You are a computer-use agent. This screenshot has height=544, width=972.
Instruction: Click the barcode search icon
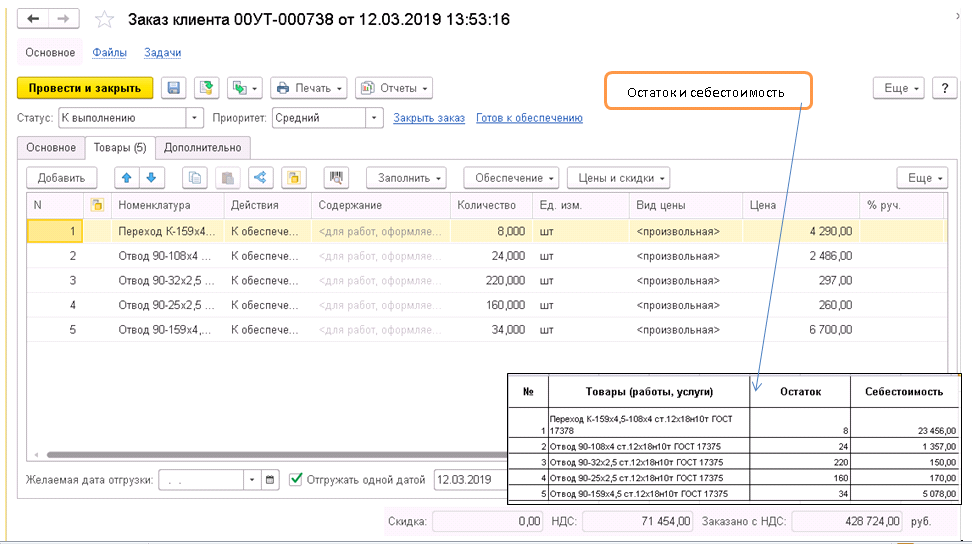click(x=337, y=178)
